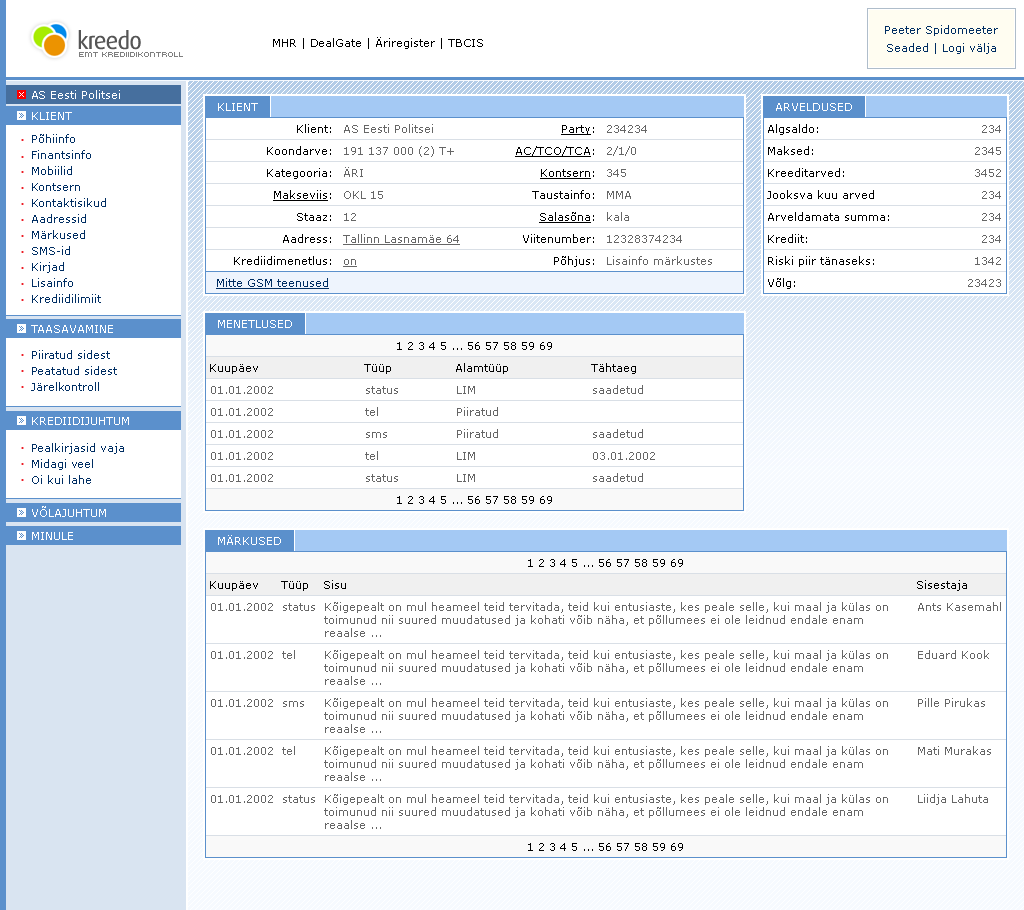Click the Sisestaja column header in Märkused

point(942,585)
